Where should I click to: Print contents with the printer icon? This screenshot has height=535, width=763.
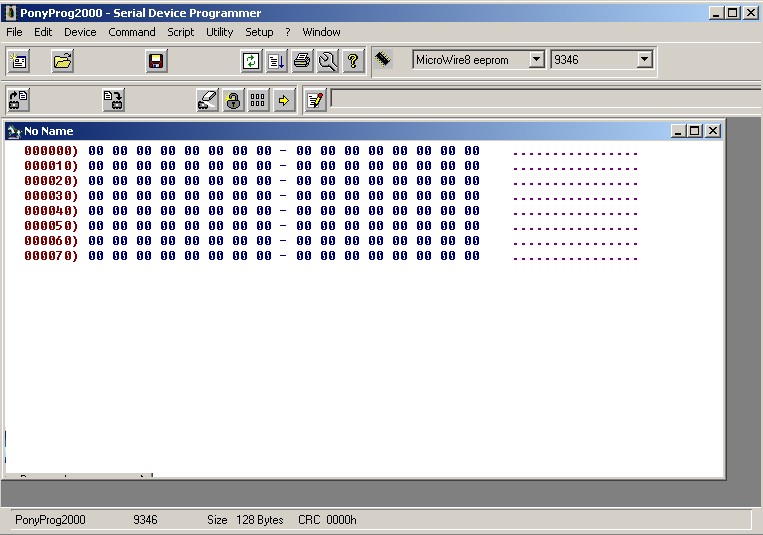pyautogui.click(x=302, y=62)
